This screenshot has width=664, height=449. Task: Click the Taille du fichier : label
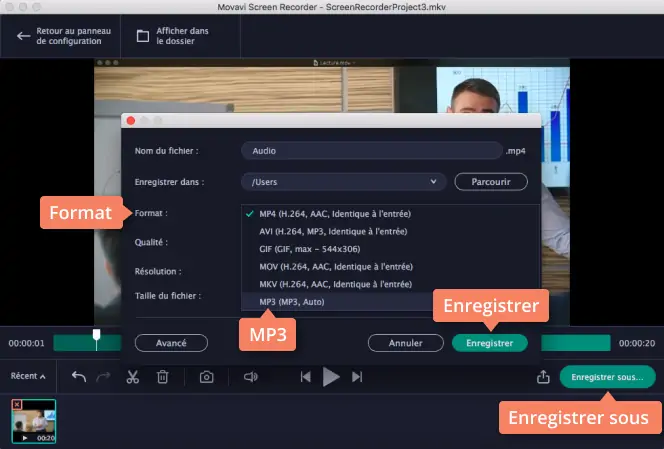[168, 296]
